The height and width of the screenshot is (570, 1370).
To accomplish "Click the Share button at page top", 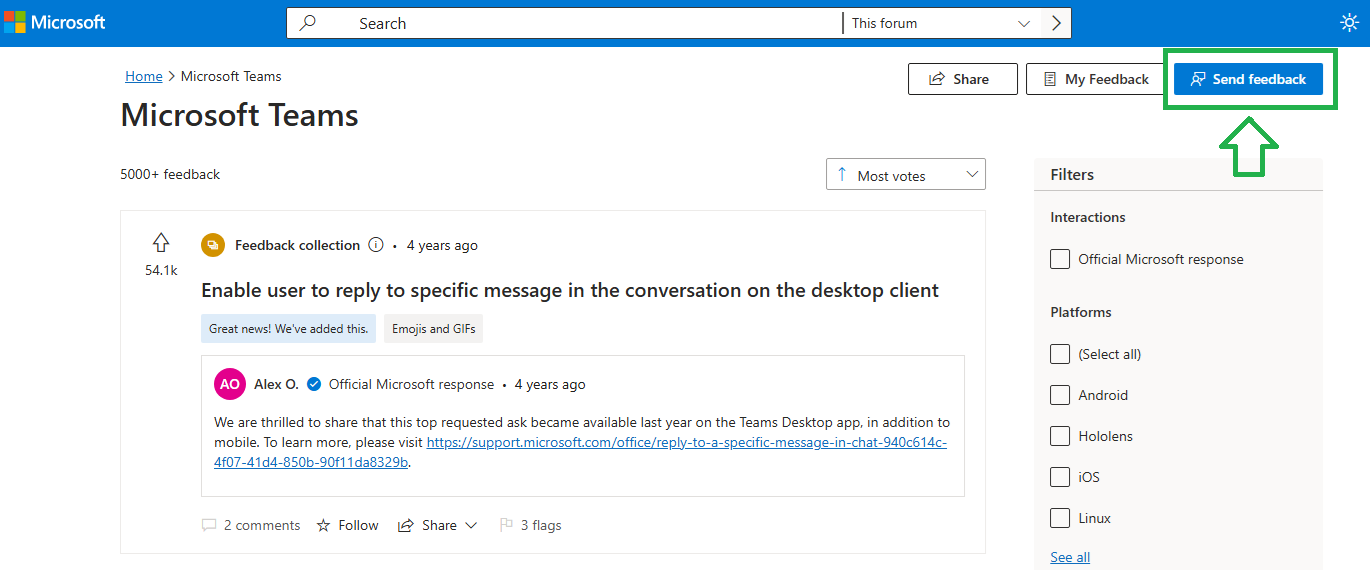I will click(962, 79).
